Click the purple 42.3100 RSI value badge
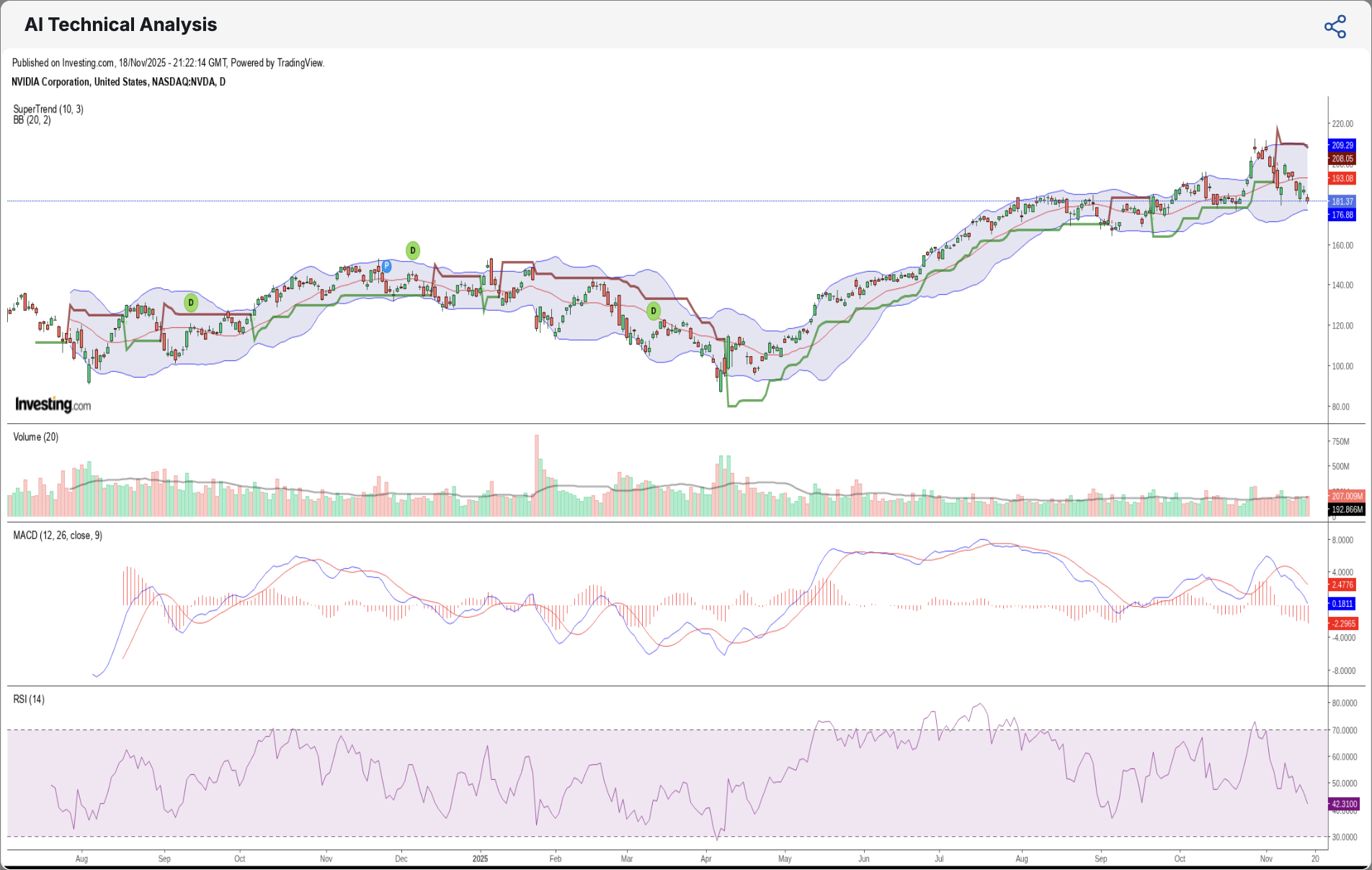Viewport: 1372px width, 870px height. 1343,804
